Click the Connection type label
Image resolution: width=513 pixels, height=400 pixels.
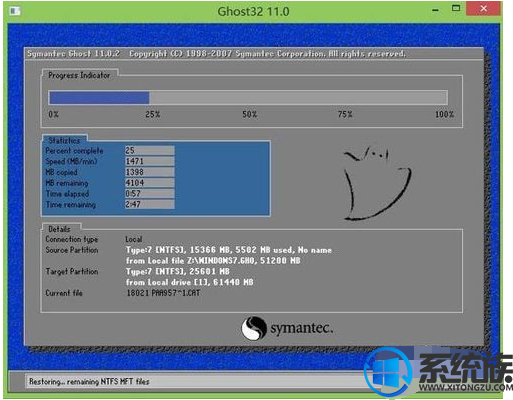72,239
